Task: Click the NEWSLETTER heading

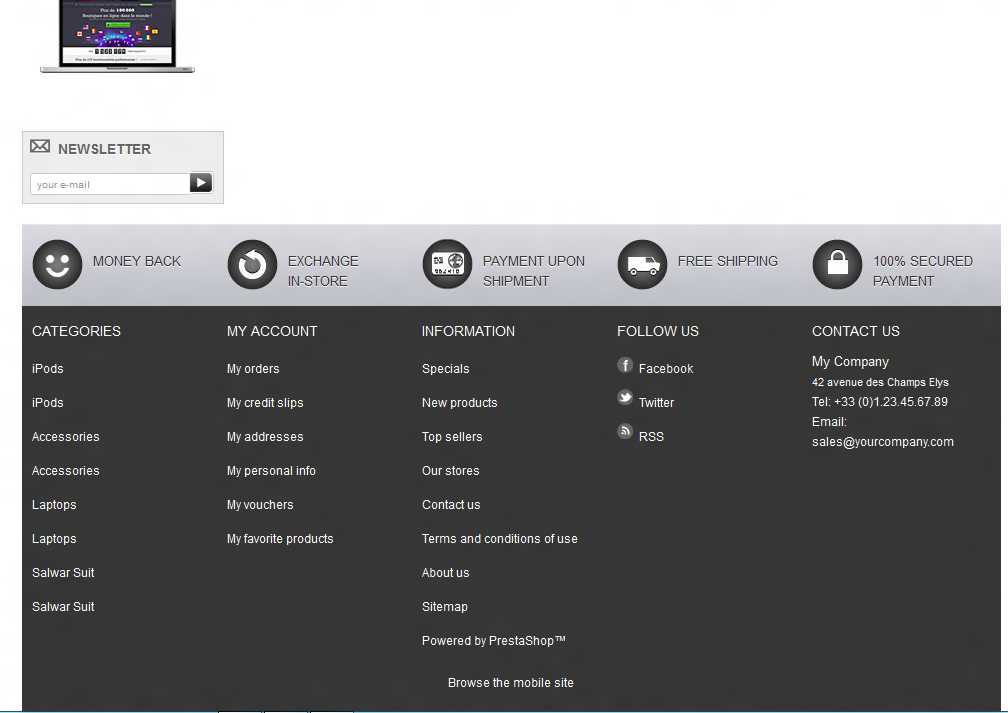Action: pyautogui.click(x=104, y=149)
